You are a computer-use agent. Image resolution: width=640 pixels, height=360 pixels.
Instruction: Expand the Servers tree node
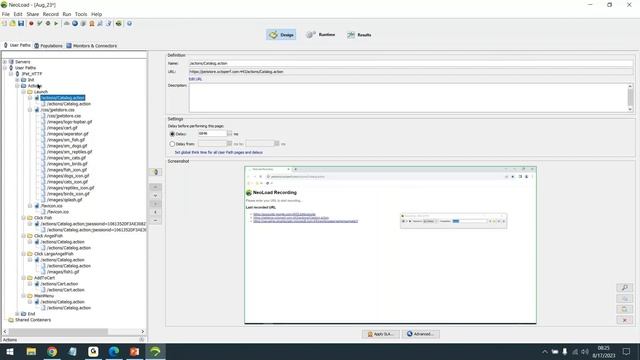(5, 62)
